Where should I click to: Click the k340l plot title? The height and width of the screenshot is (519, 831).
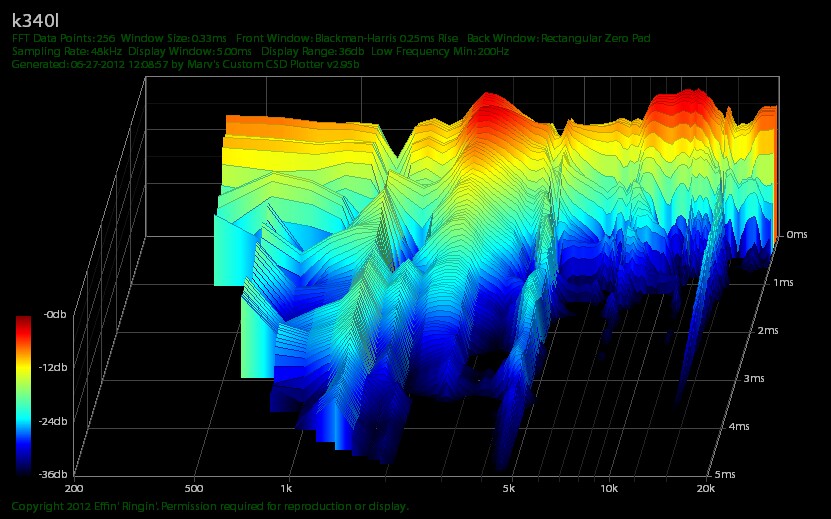point(36,21)
